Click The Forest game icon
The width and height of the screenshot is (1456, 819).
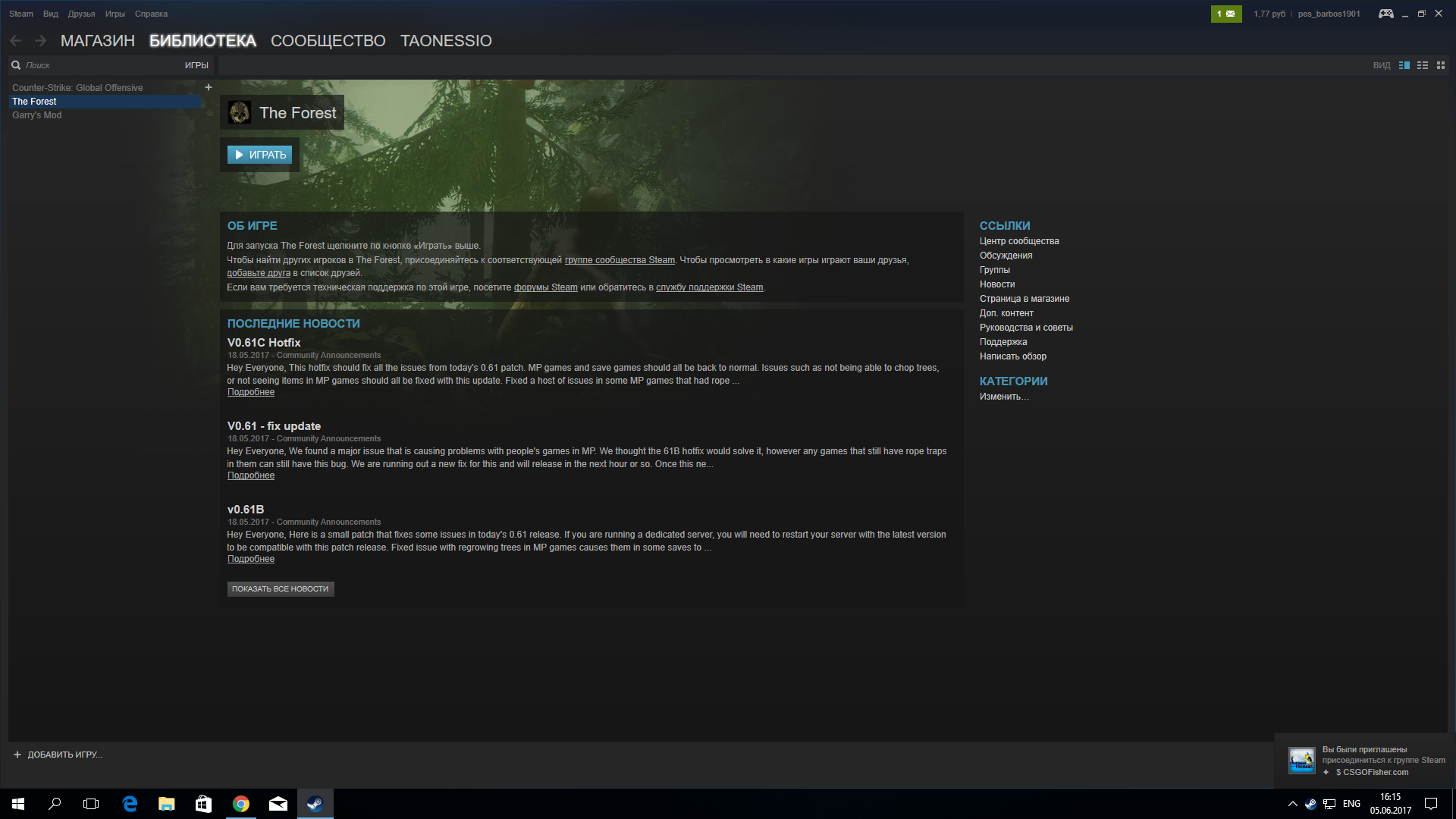click(x=240, y=112)
